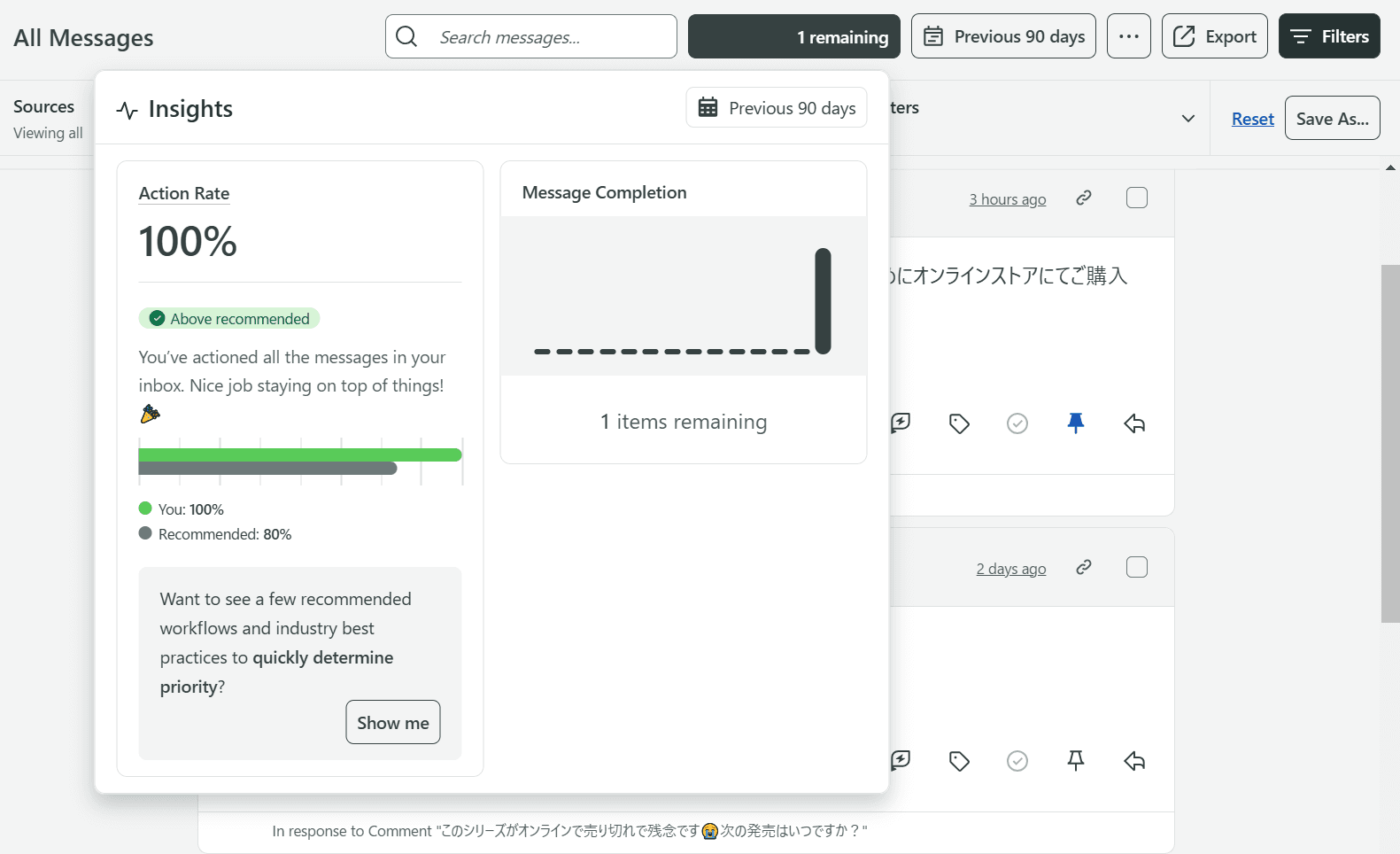Viewport: 1400px width, 854px height.
Task: Tag the message from 3 hours ago
Action: tap(958, 423)
